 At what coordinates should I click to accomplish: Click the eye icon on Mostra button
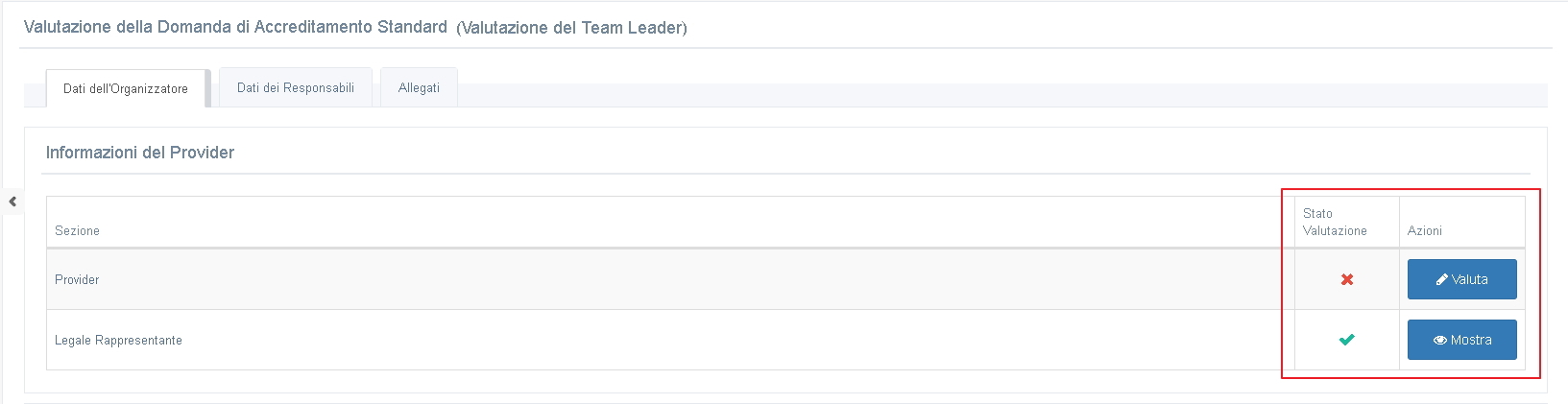coord(1439,341)
